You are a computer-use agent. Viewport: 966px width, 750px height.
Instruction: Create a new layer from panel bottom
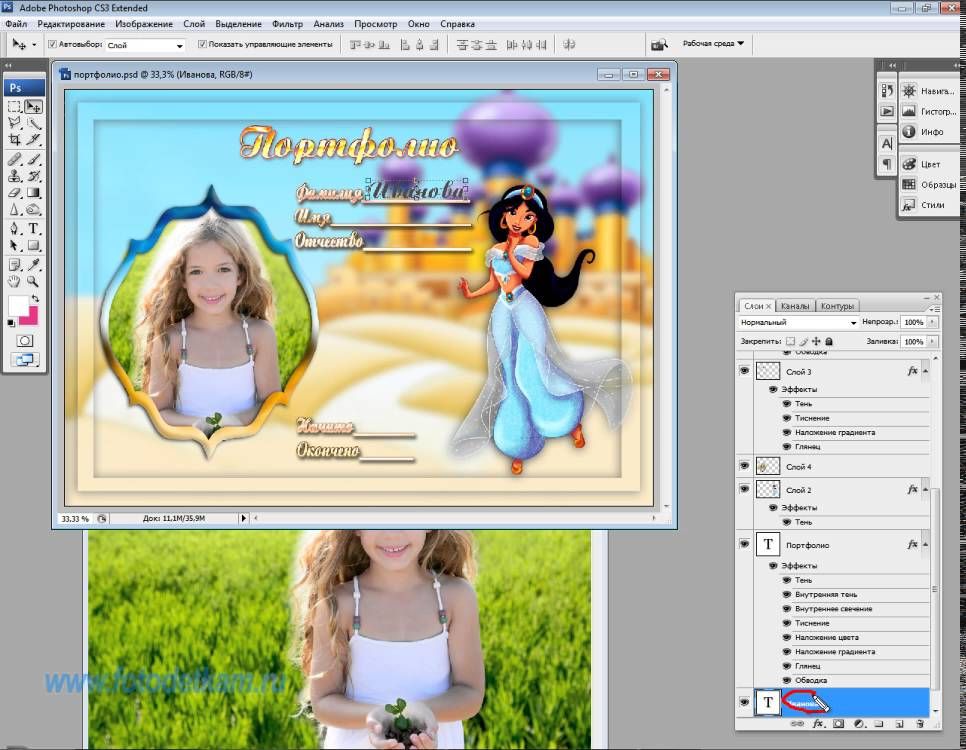tap(899, 724)
